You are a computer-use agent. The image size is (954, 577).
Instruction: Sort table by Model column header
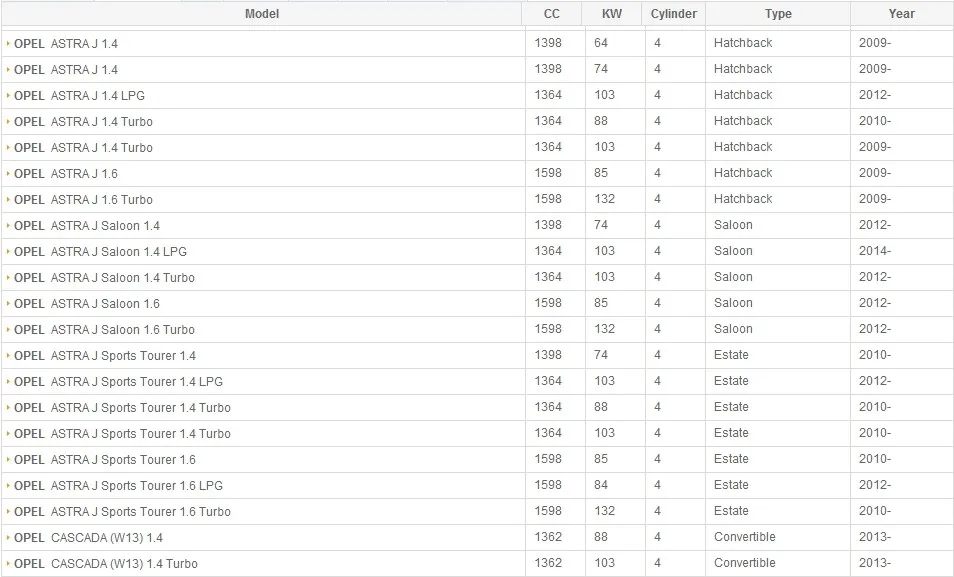pos(262,13)
